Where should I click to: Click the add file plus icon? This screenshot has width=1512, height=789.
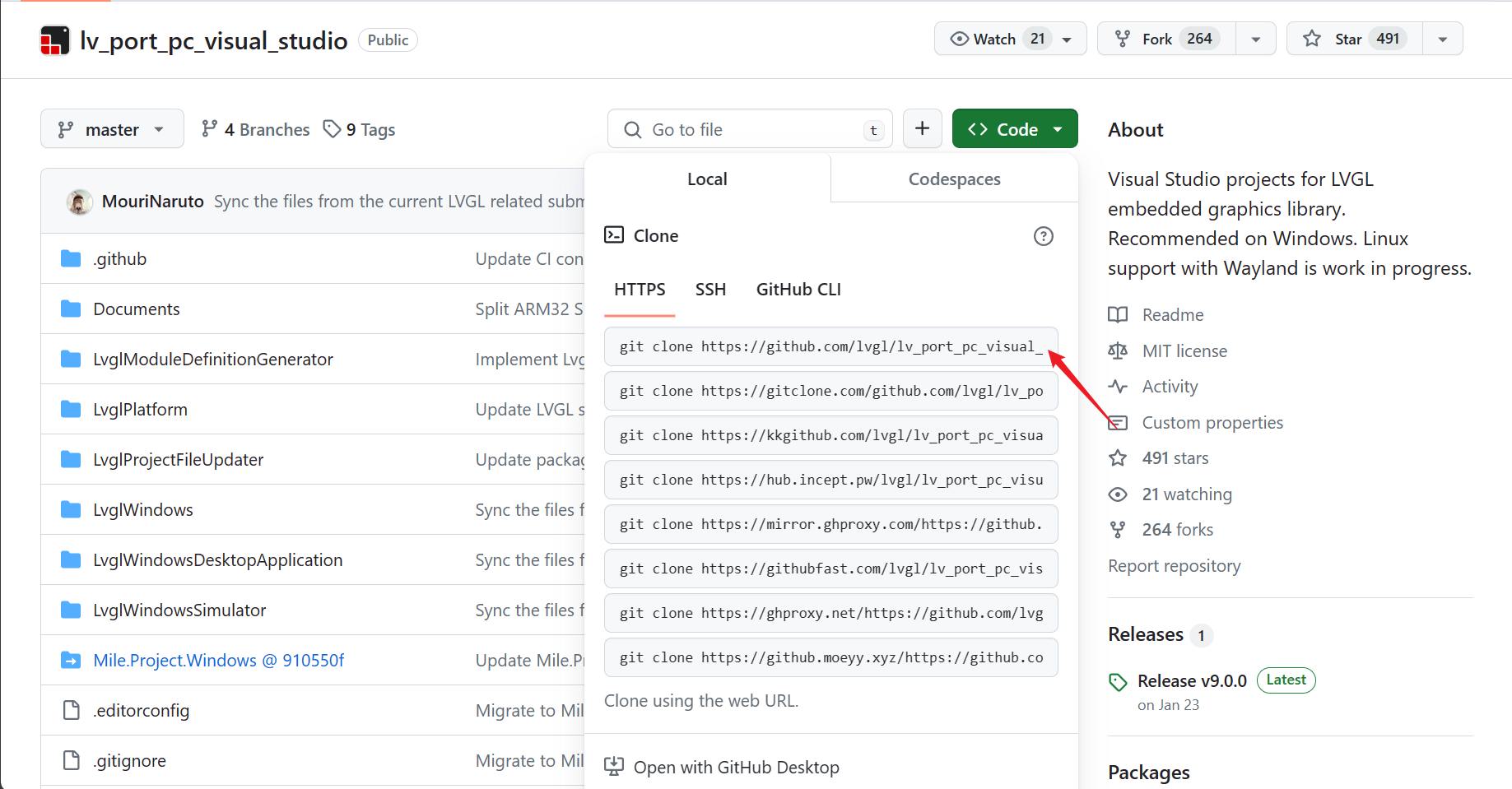coord(922,129)
